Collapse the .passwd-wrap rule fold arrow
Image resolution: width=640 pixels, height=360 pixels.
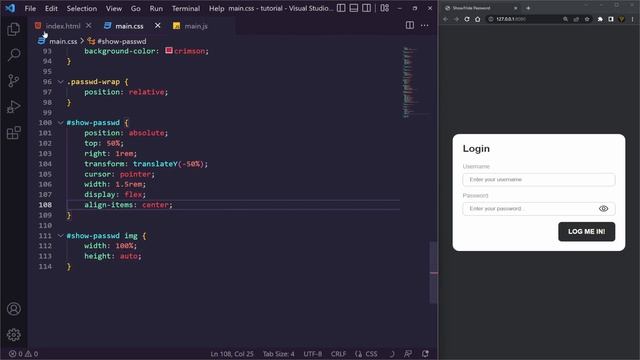point(60,82)
